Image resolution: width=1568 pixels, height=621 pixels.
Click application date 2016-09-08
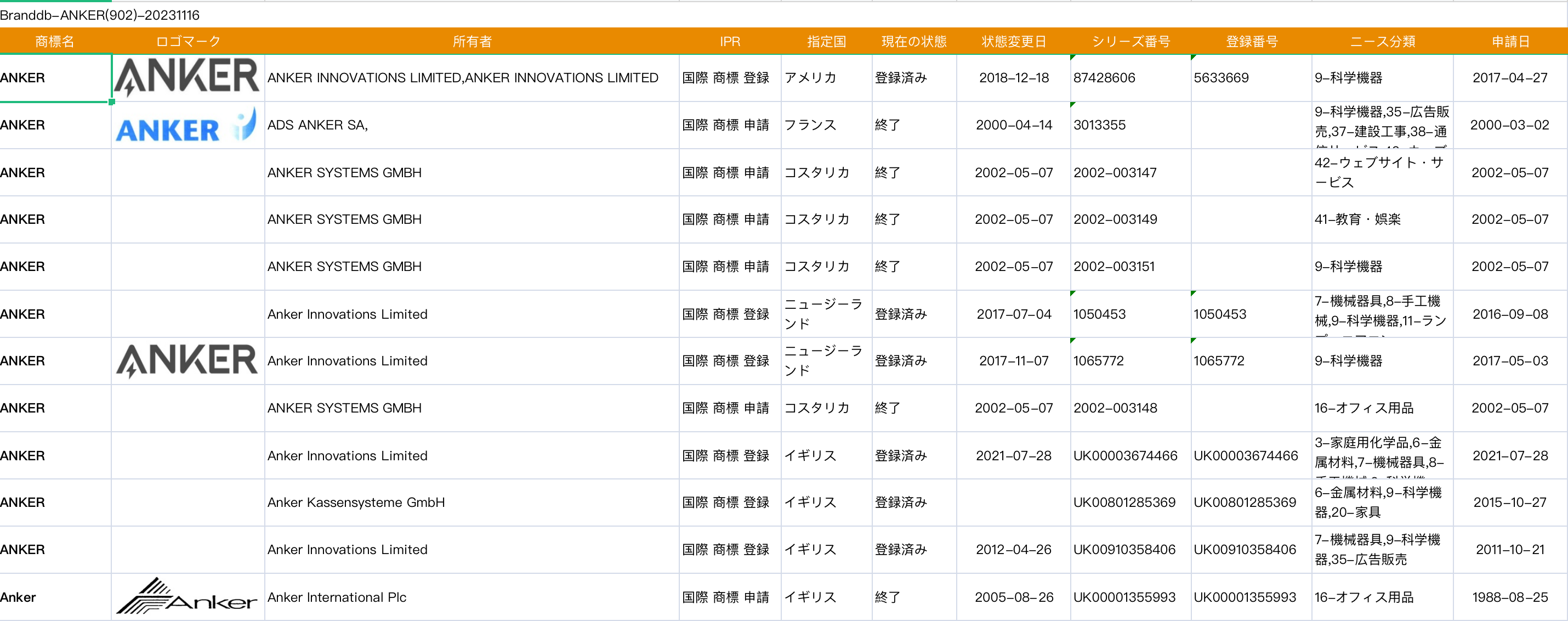click(x=1510, y=314)
